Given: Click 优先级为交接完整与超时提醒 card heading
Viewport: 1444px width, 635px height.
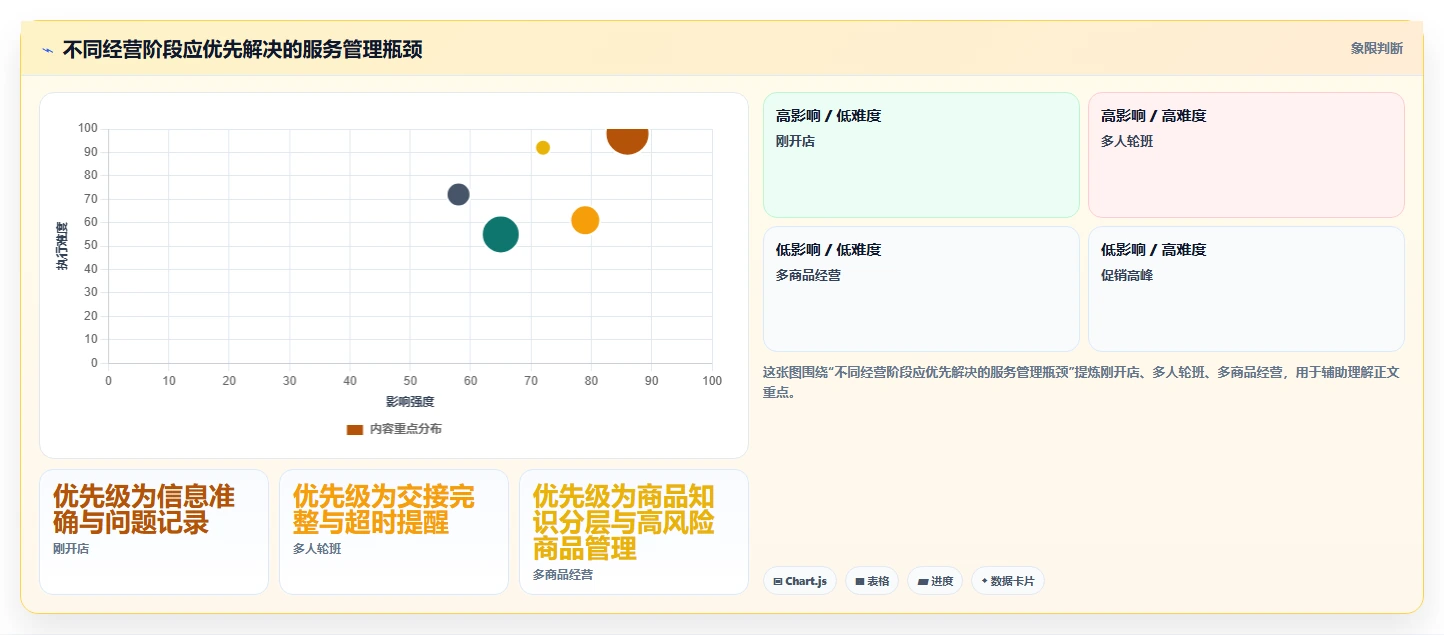Looking at the screenshot, I should (x=384, y=509).
